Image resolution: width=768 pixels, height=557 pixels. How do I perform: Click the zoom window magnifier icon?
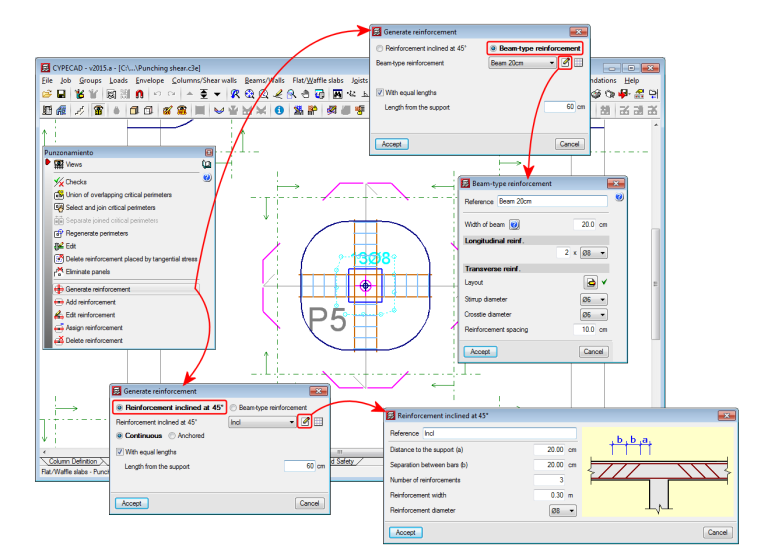click(291, 94)
